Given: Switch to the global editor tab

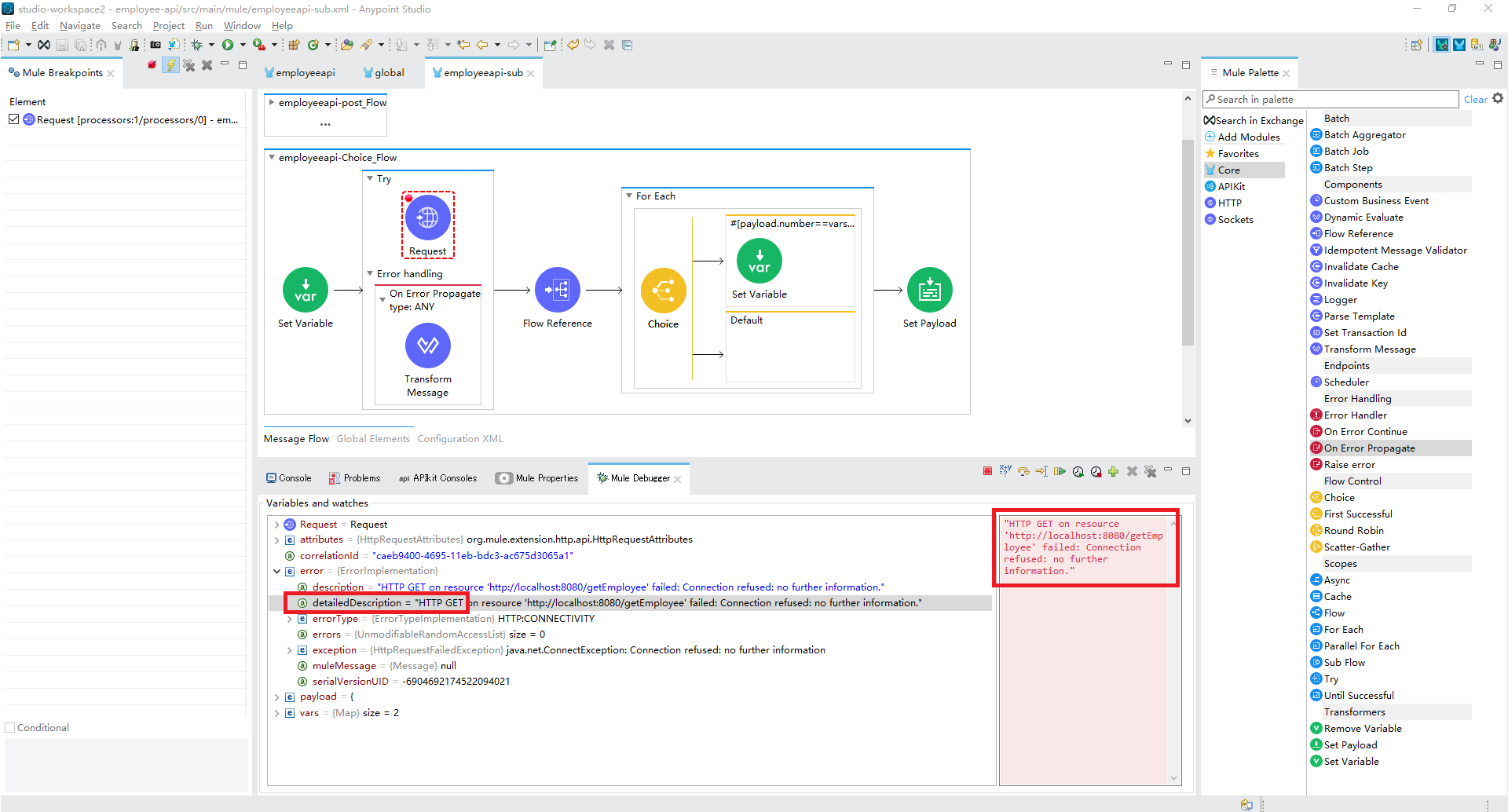Looking at the screenshot, I should click(383, 73).
